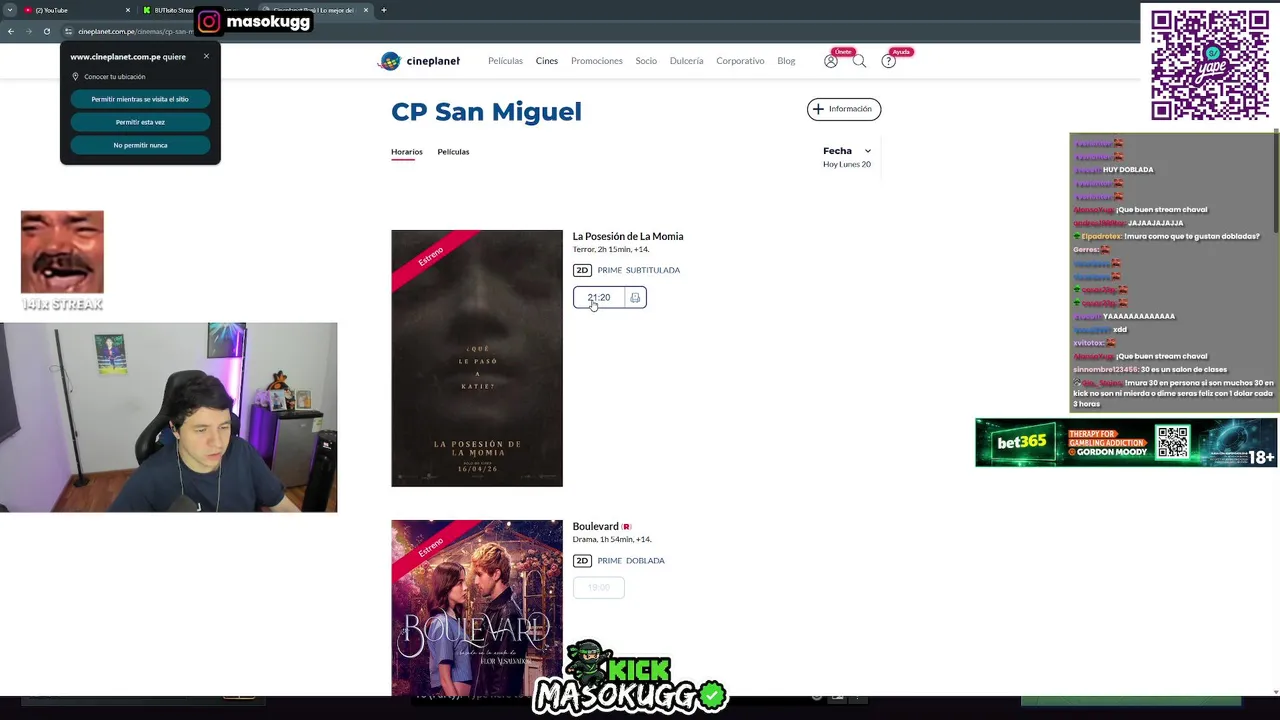The height and width of the screenshot is (720, 1280).
Task: Open the Blog menu item
Action: click(786, 61)
